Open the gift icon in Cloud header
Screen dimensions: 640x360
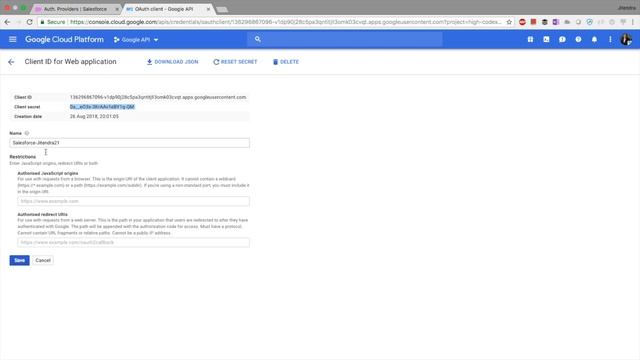tap(530, 39)
